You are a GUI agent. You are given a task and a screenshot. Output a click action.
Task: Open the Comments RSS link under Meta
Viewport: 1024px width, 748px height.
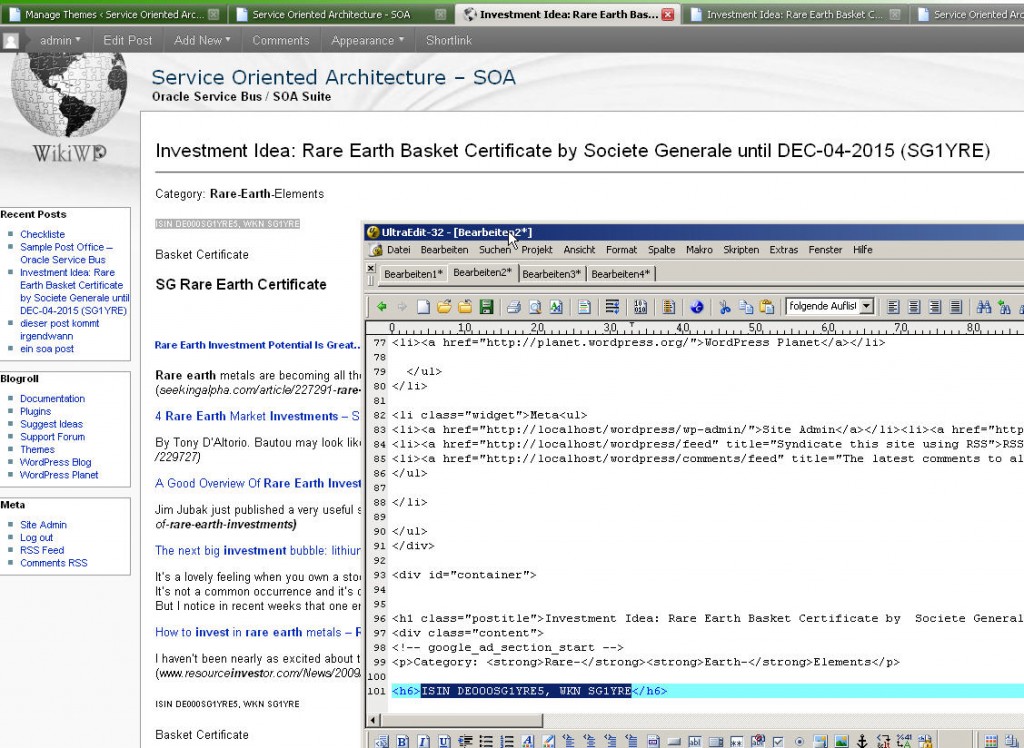point(54,563)
